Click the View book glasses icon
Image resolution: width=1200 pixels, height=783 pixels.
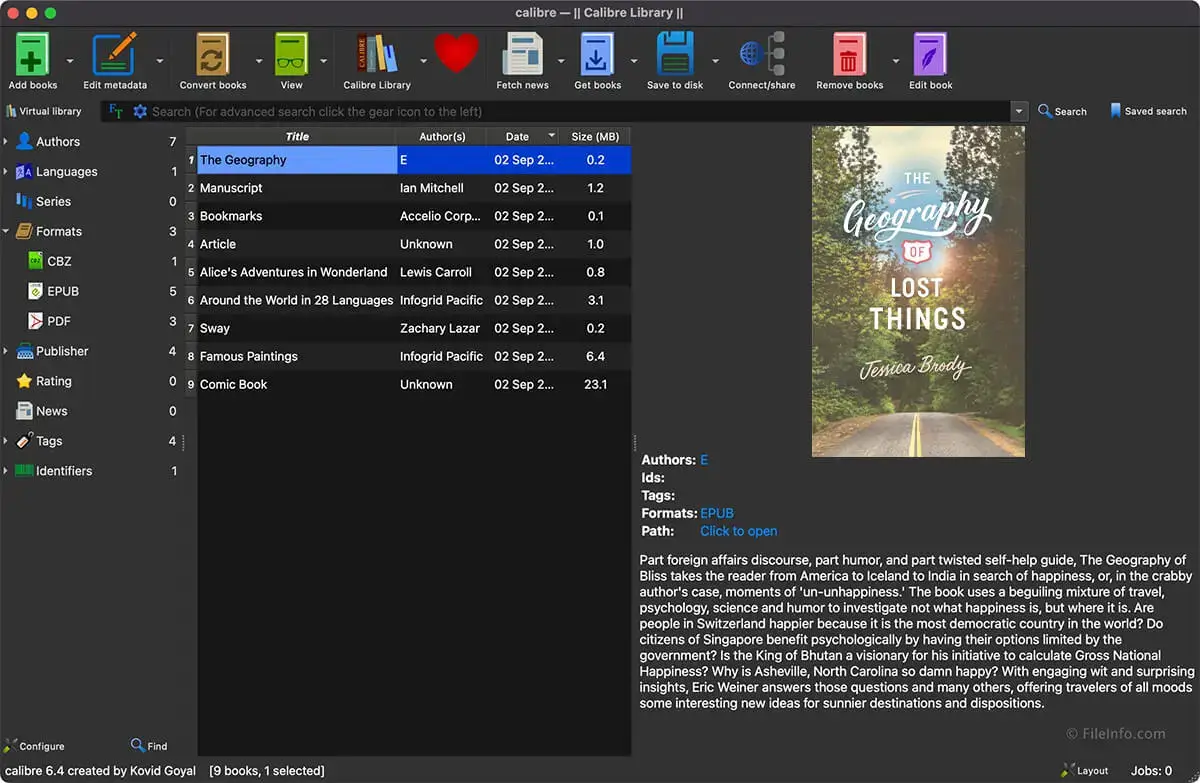tap(291, 55)
